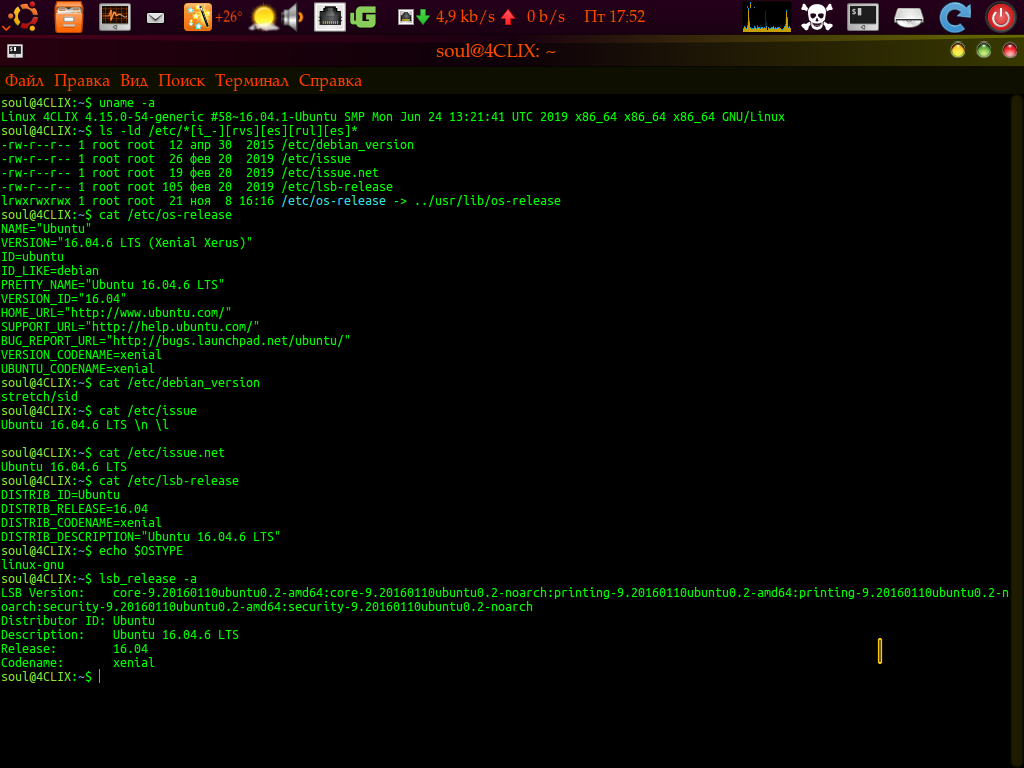Click the 0 b/s upload speed text
The image size is (1024, 768).
pyautogui.click(x=546, y=16)
